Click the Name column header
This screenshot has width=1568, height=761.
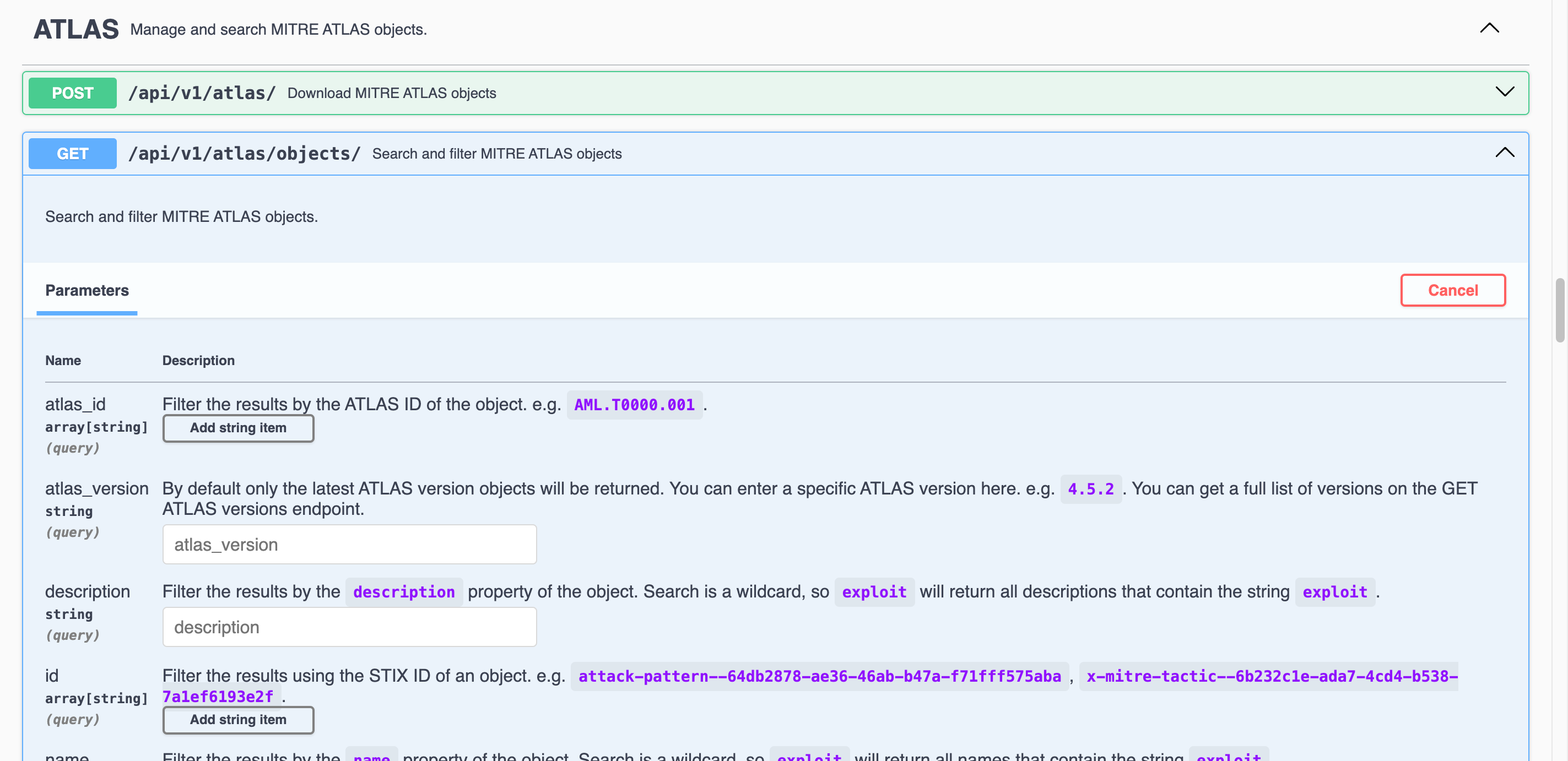point(63,361)
